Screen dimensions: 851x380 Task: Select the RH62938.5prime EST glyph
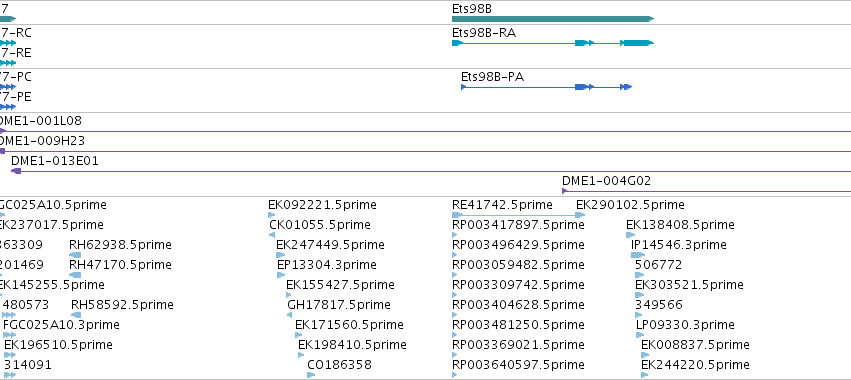point(75,255)
